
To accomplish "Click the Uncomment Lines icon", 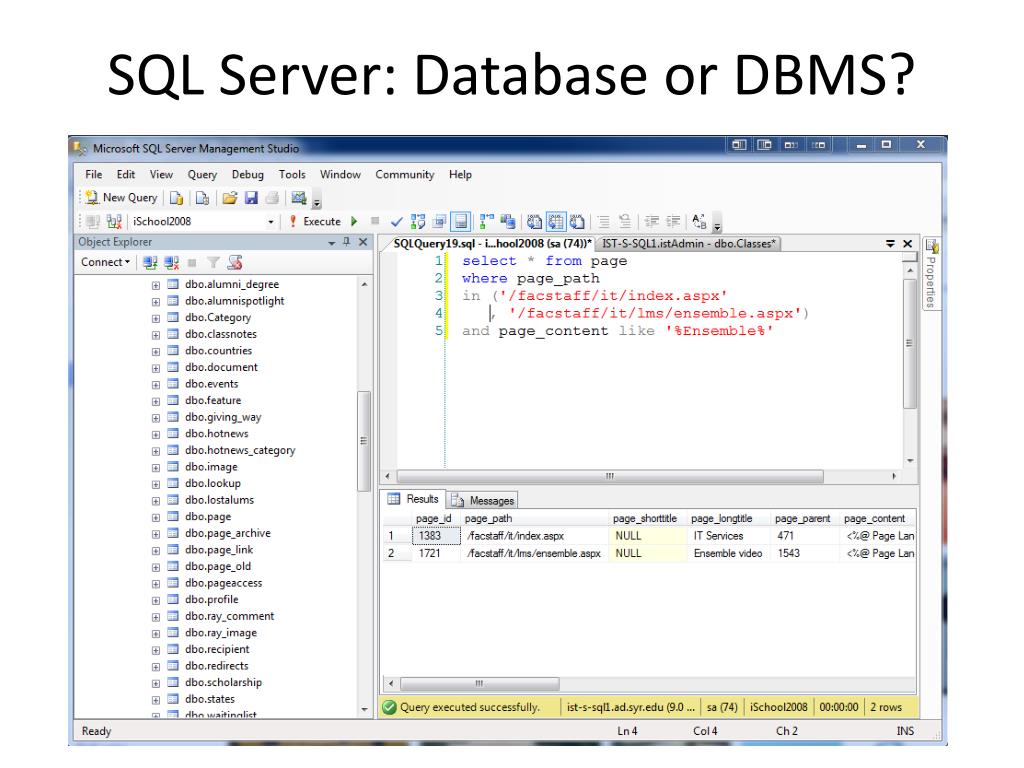I will click(625, 222).
